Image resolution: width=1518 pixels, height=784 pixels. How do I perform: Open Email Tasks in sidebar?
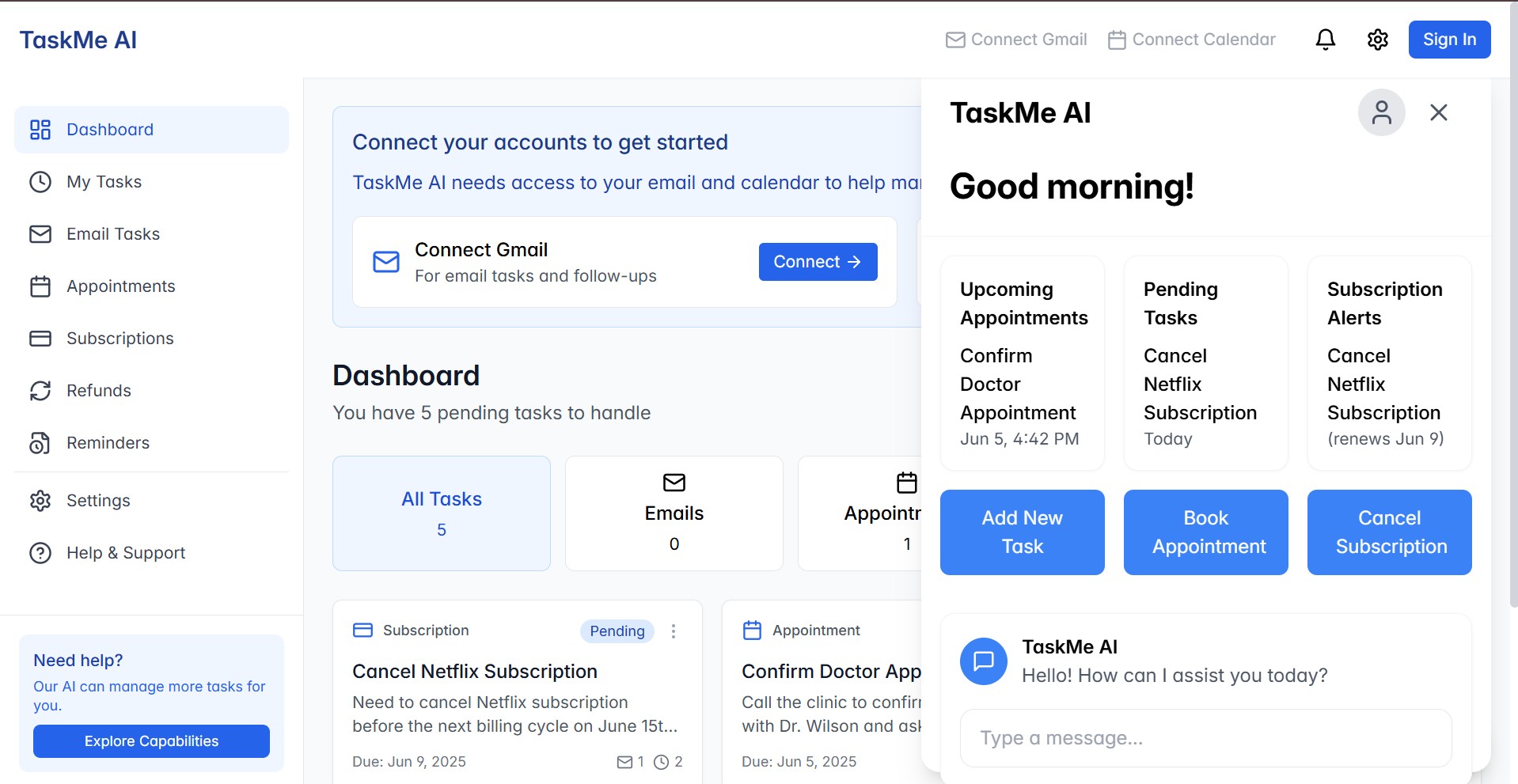click(151, 234)
